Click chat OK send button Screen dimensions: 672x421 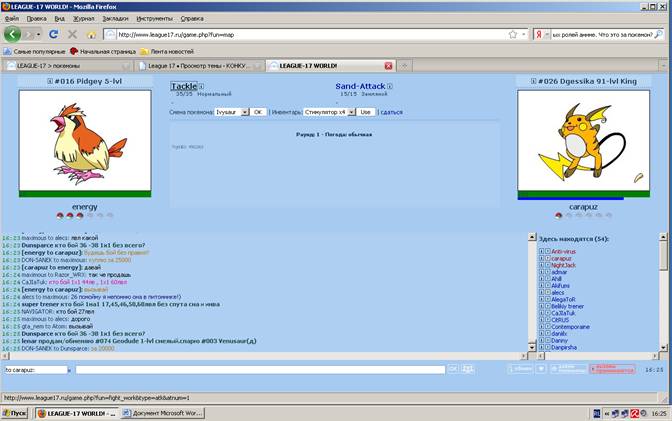click(453, 369)
